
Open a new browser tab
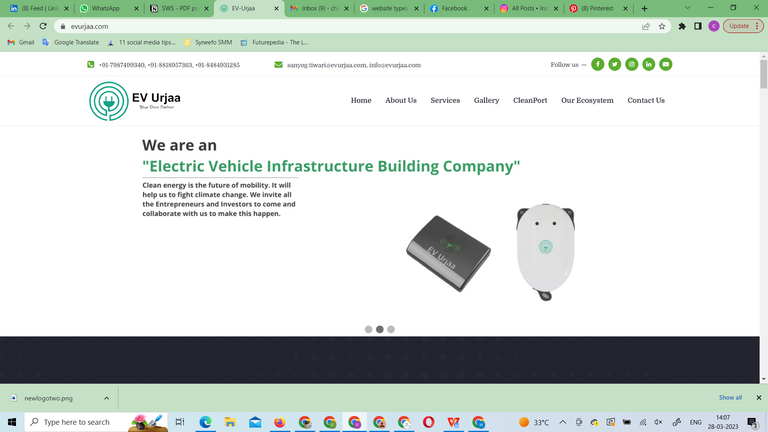coord(644,8)
